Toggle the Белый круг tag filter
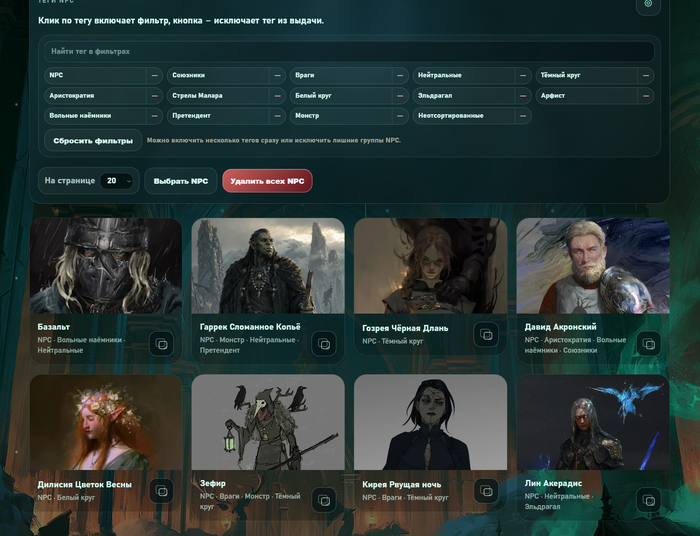The image size is (700, 536). (341, 96)
